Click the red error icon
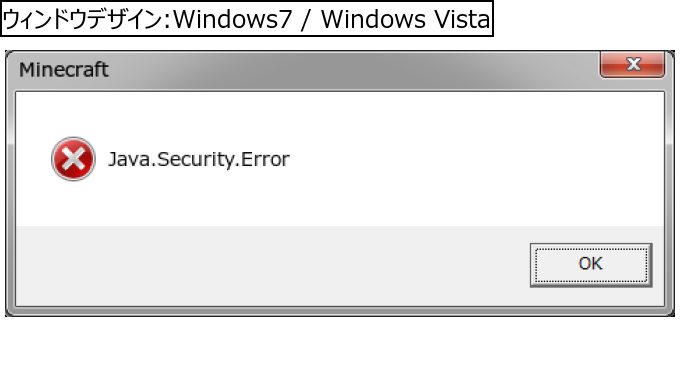680x368 pixels. pos(73,159)
